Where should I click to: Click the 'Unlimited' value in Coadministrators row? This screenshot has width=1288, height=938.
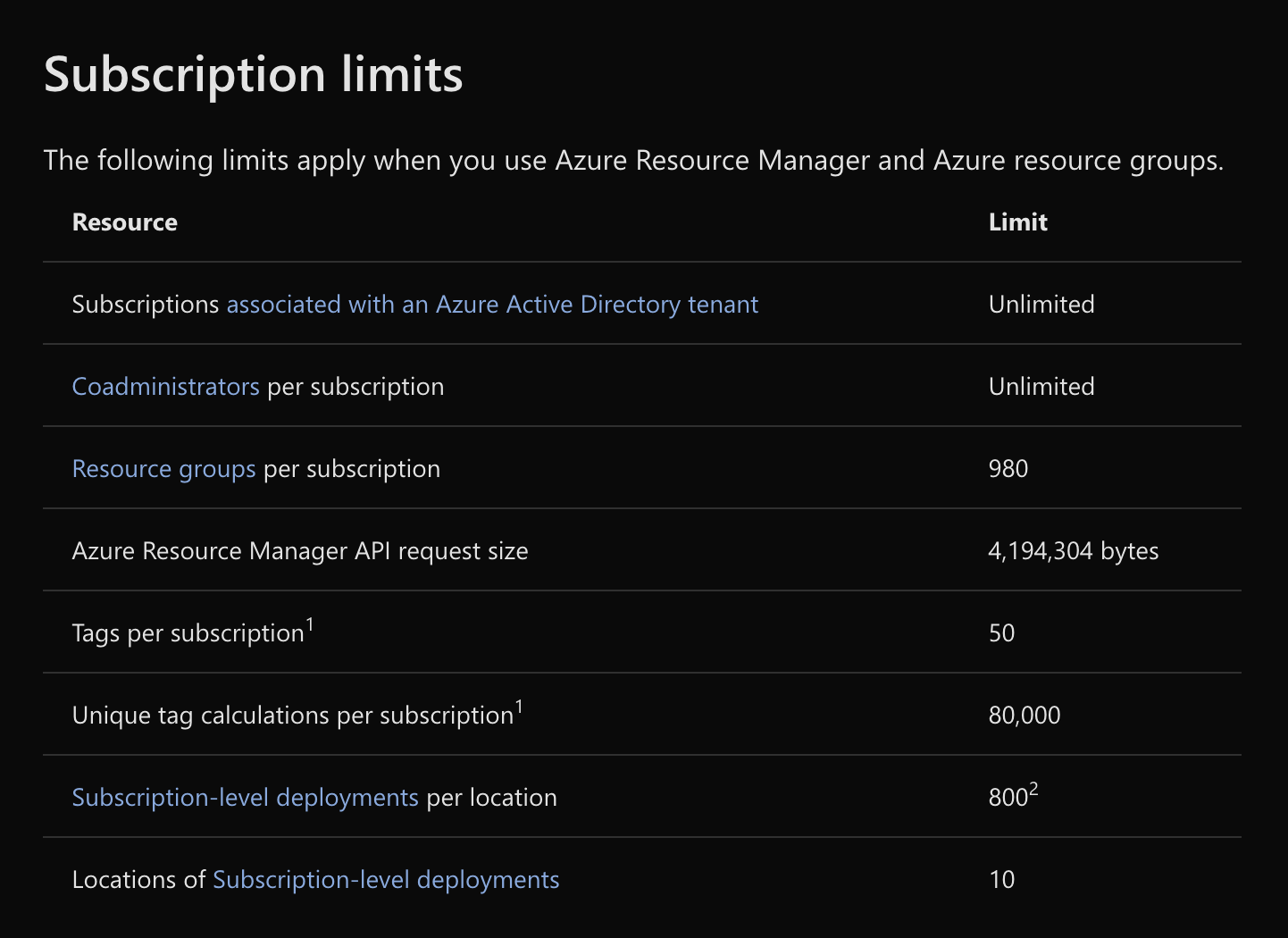click(1041, 387)
